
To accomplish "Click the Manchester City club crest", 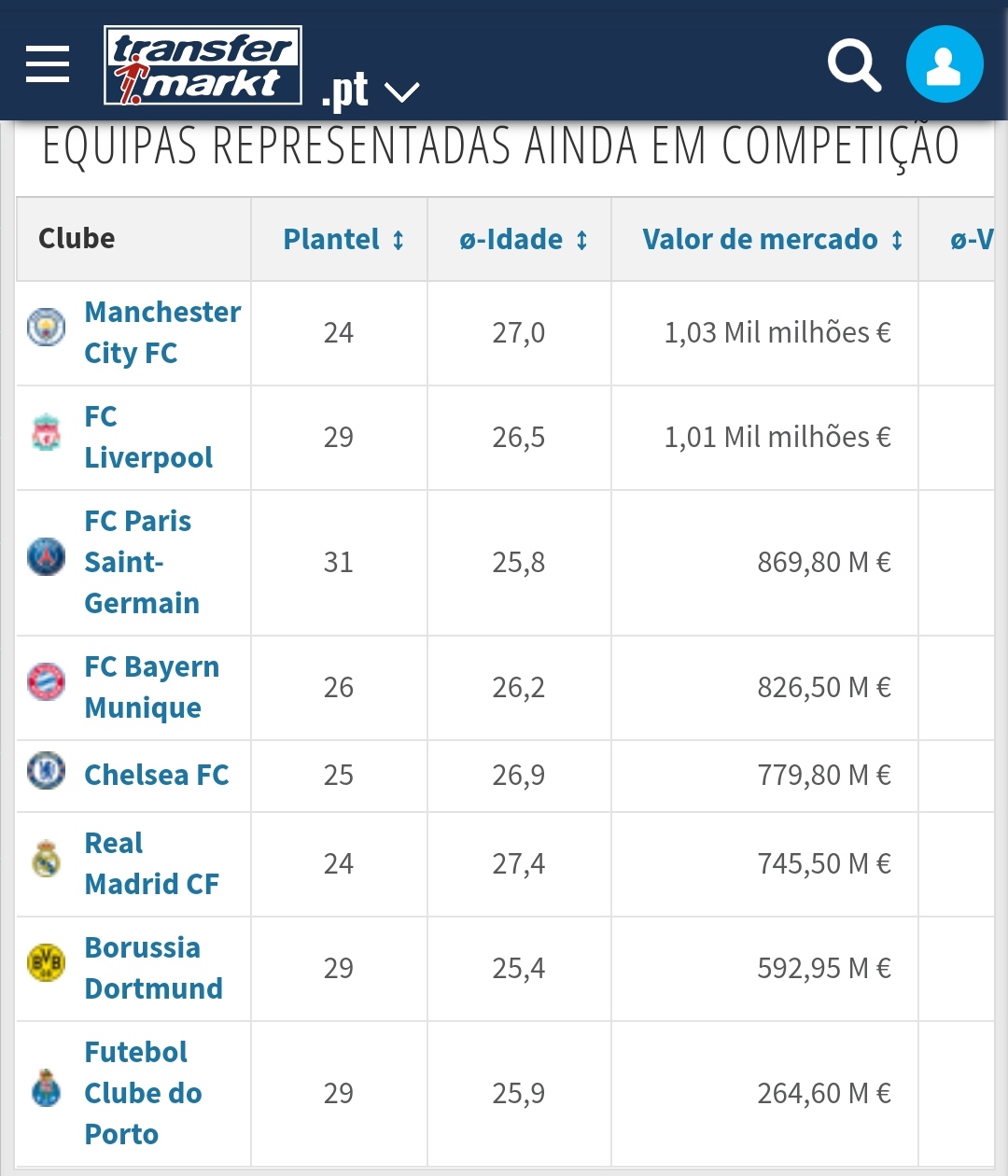I will tap(46, 328).
